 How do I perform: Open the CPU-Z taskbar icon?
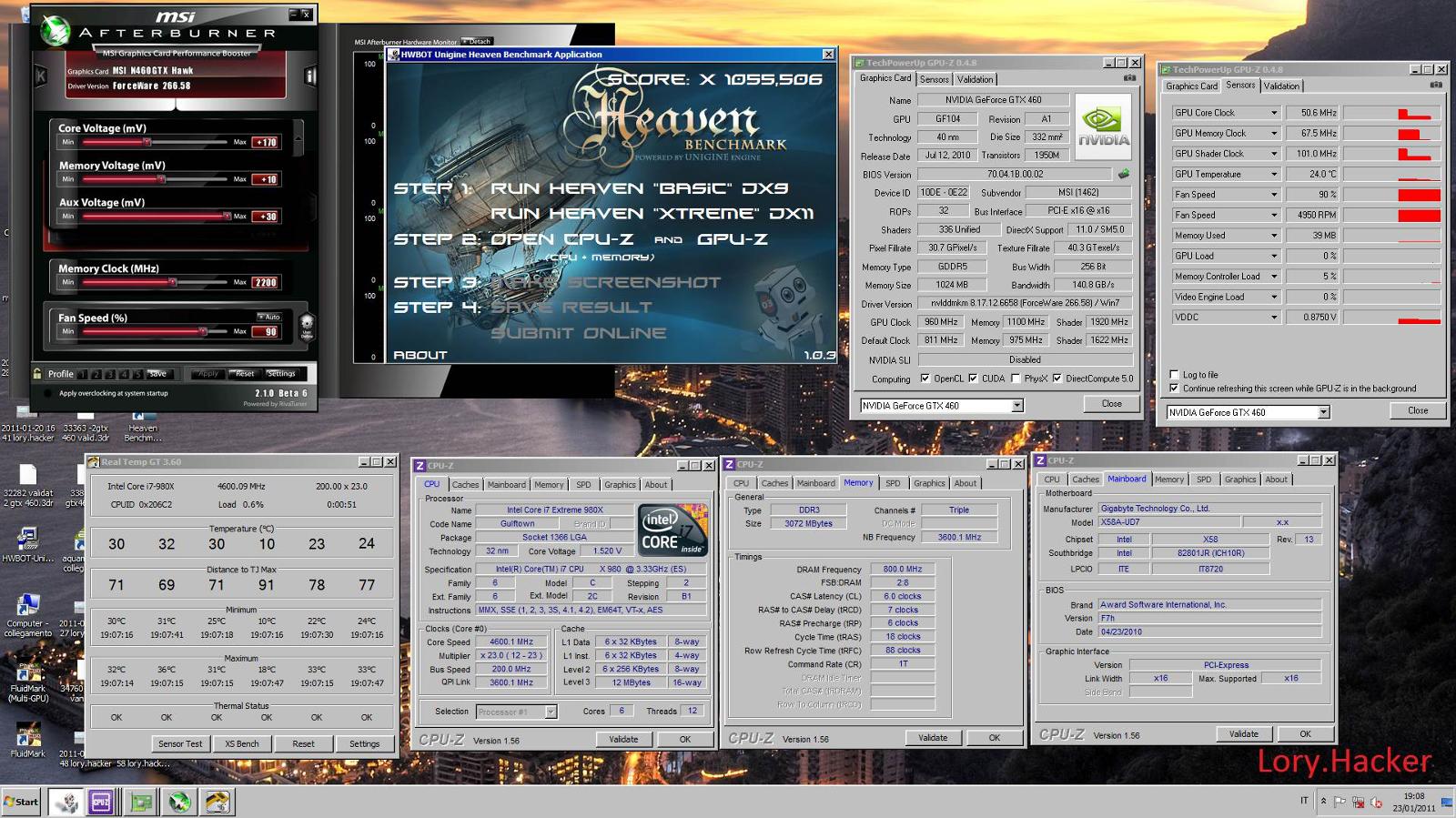(x=101, y=802)
